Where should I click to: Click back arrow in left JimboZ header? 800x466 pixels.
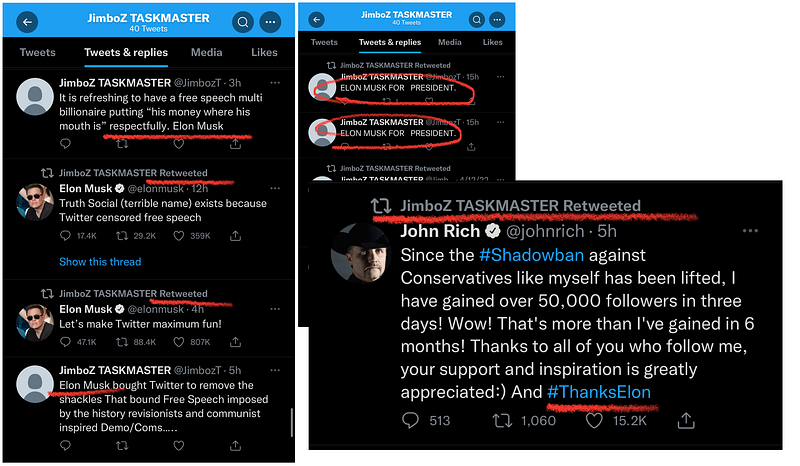tap(27, 22)
